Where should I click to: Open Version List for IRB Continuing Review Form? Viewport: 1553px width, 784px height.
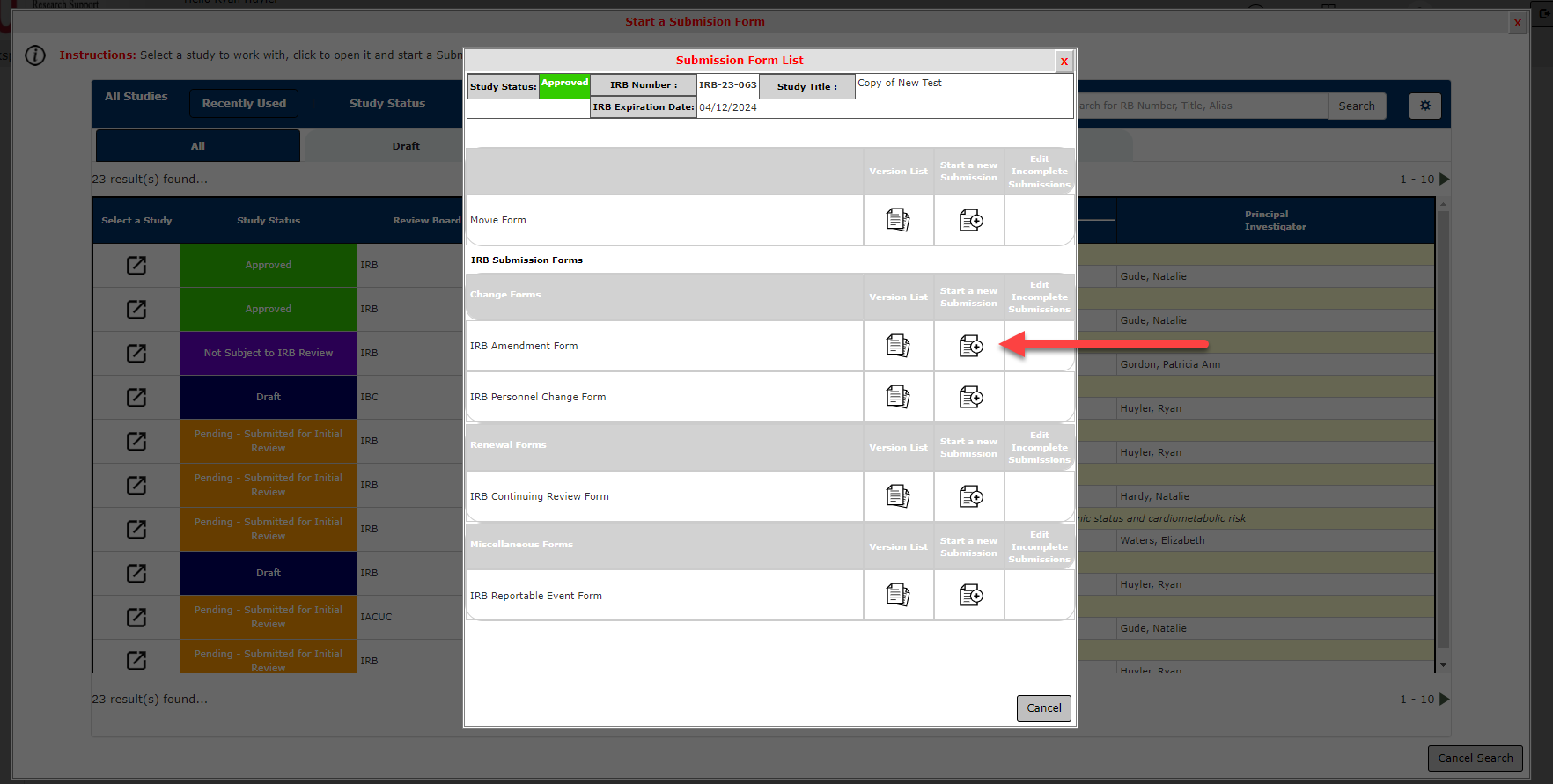pyautogui.click(x=898, y=496)
